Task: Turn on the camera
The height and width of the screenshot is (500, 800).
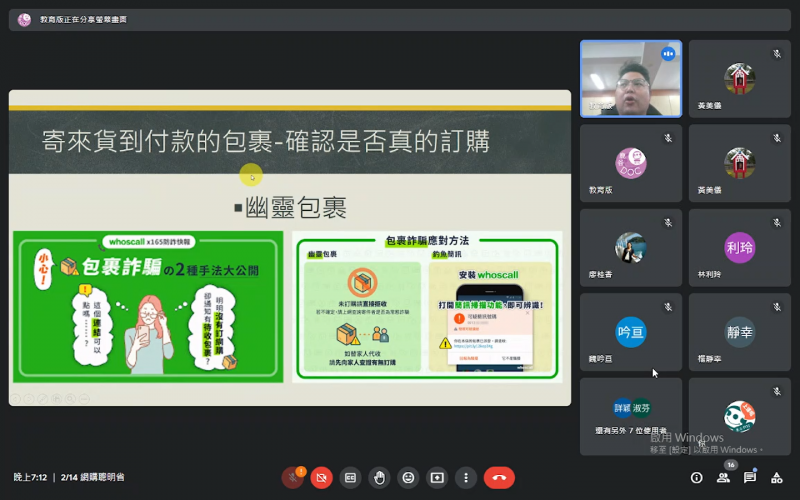Action: pyautogui.click(x=321, y=478)
